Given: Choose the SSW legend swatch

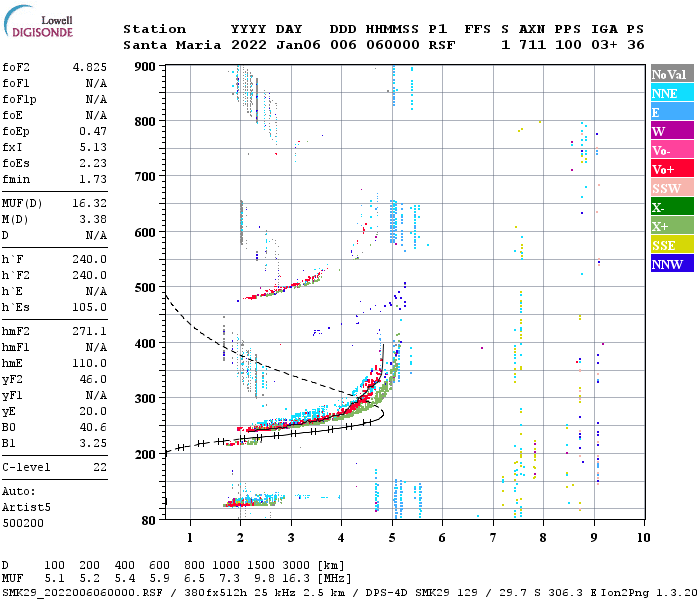Looking at the screenshot, I should (x=671, y=188).
